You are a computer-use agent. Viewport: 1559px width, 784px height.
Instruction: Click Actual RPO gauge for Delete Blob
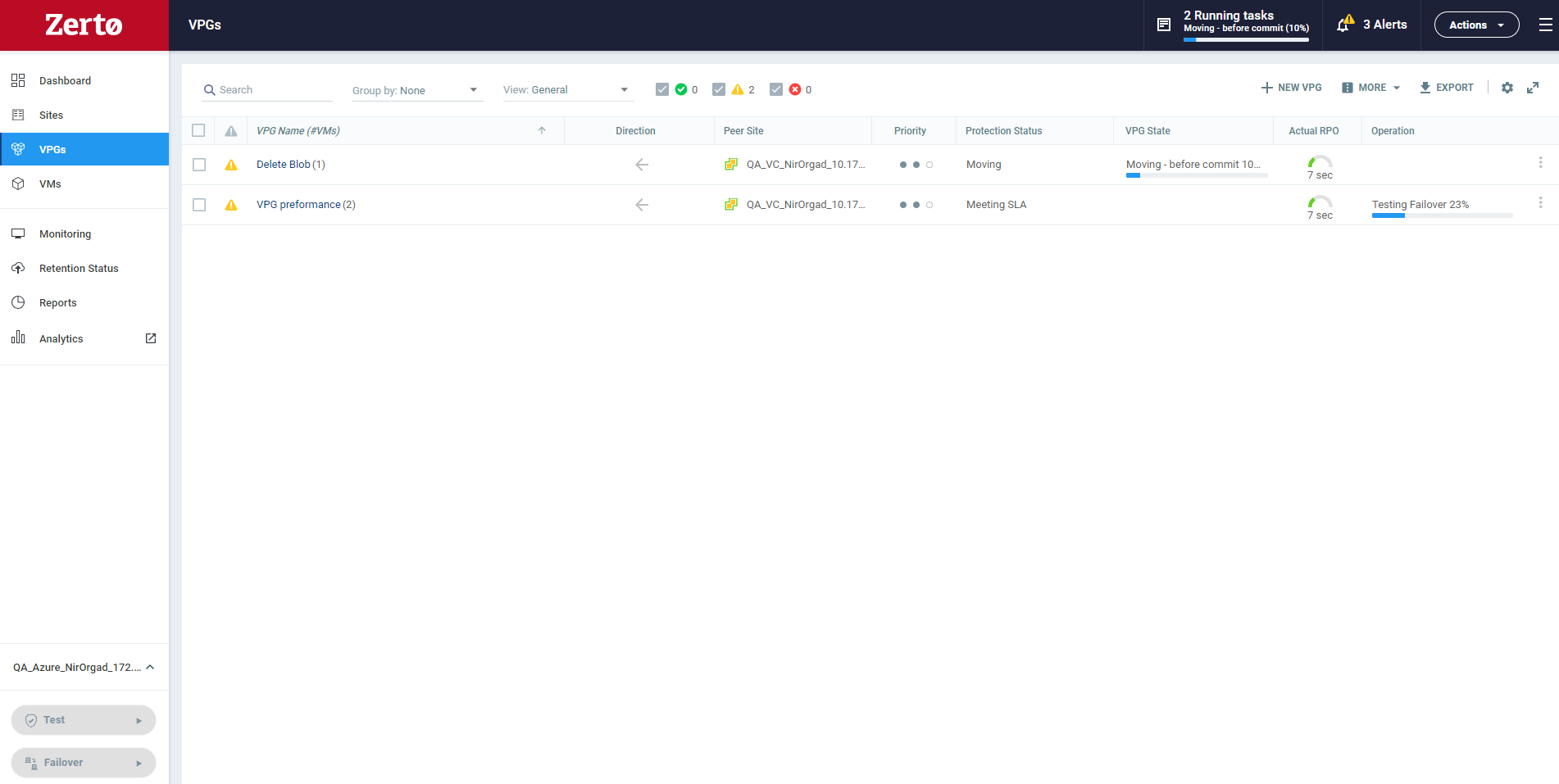pos(1320,167)
